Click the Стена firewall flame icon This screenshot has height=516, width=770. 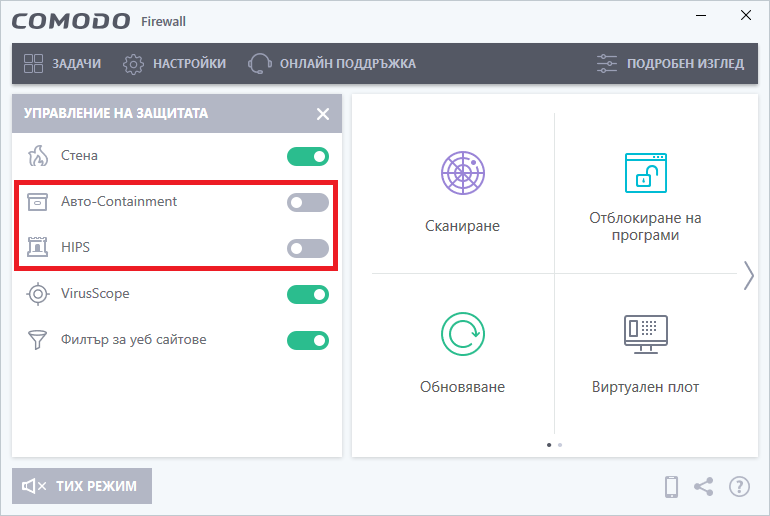38,156
